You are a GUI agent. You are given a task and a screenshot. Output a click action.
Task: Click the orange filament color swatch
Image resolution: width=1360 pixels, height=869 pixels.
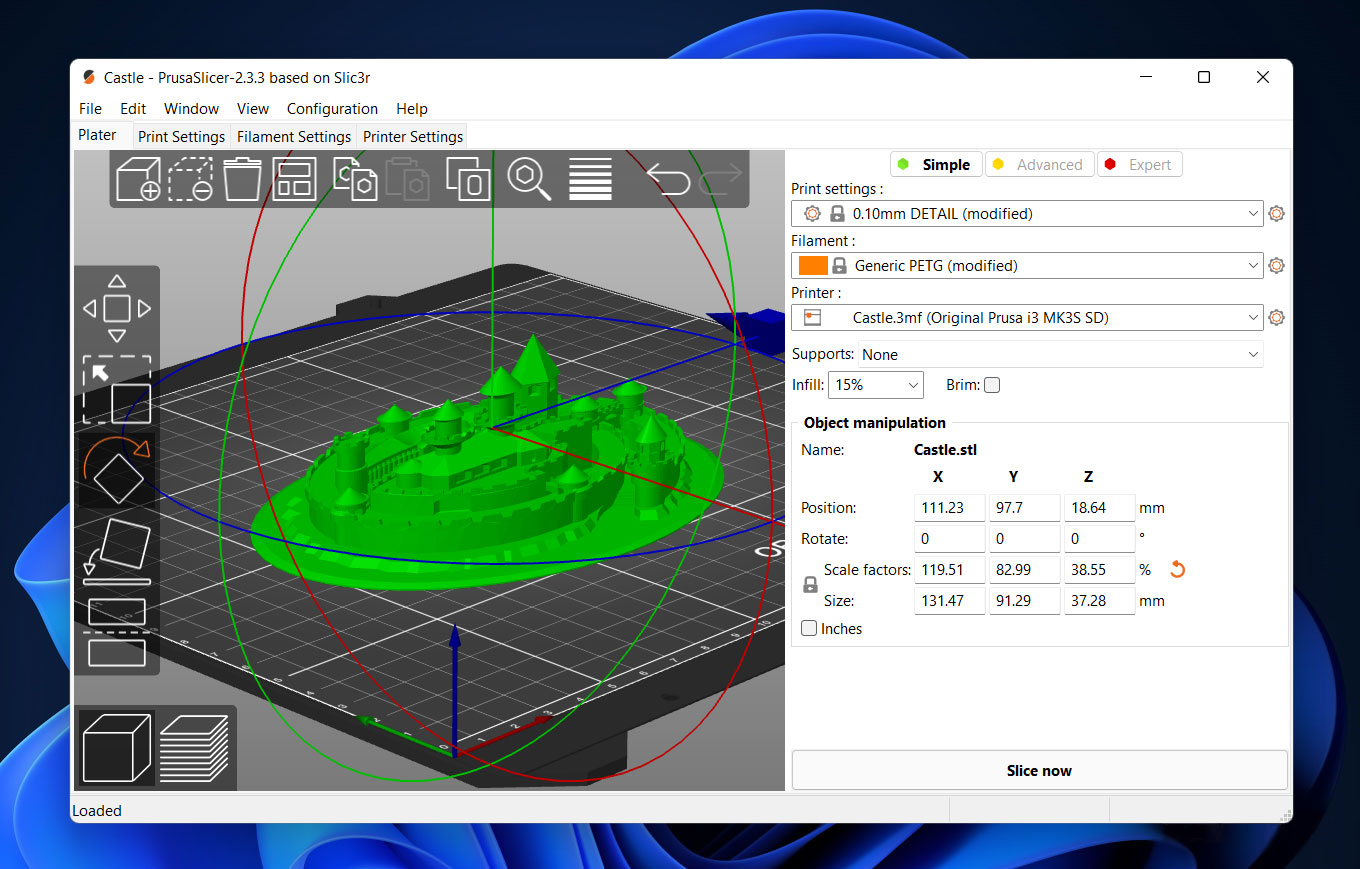pyautogui.click(x=813, y=266)
